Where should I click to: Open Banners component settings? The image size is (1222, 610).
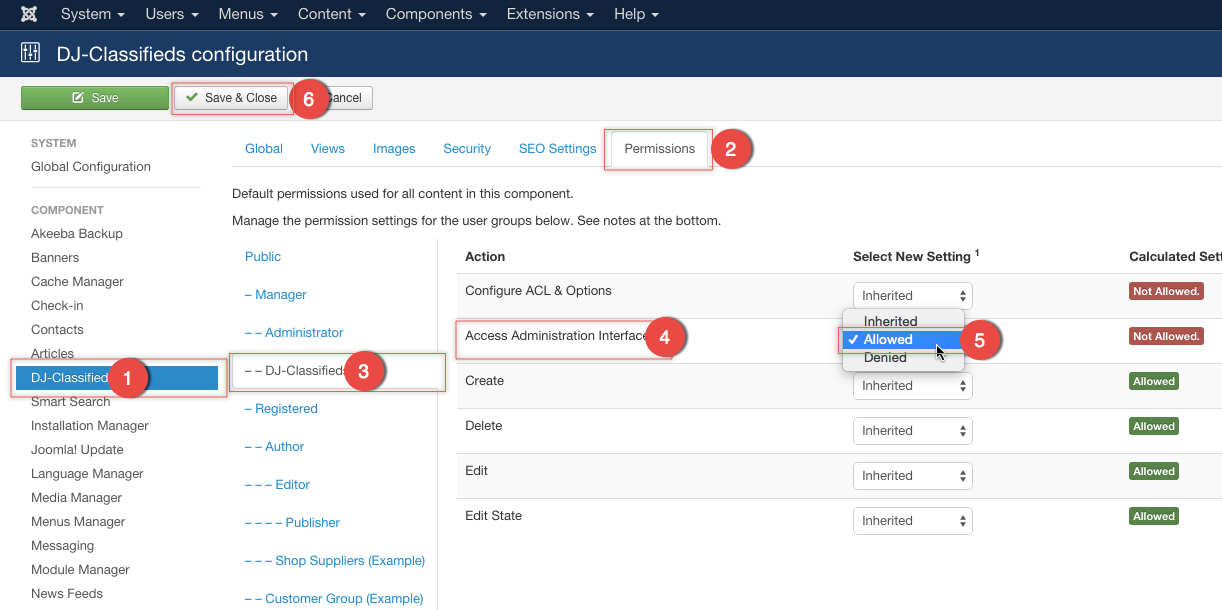click(55, 258)
